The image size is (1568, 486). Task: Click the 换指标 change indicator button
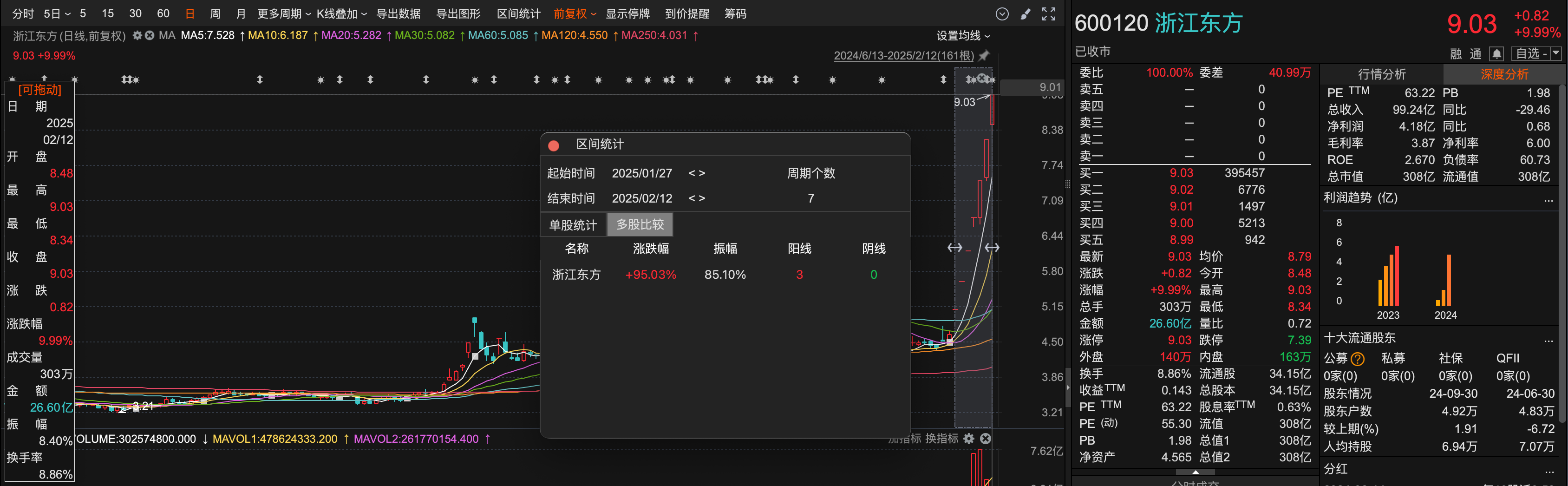(x=941, y=439)
